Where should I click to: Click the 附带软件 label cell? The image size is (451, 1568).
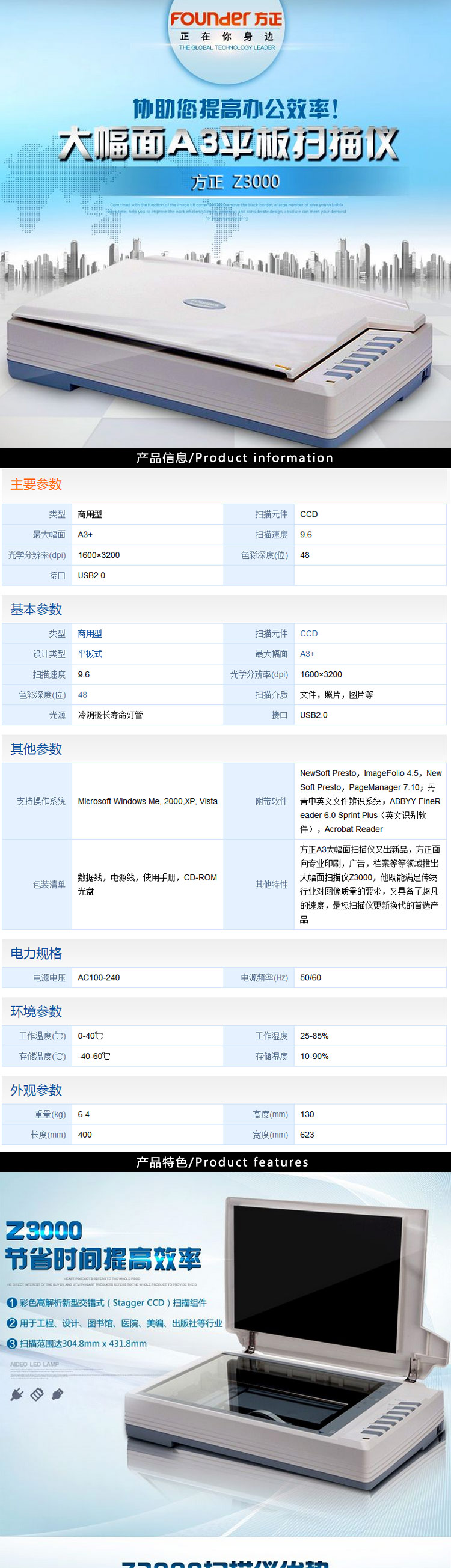point(259,801)
